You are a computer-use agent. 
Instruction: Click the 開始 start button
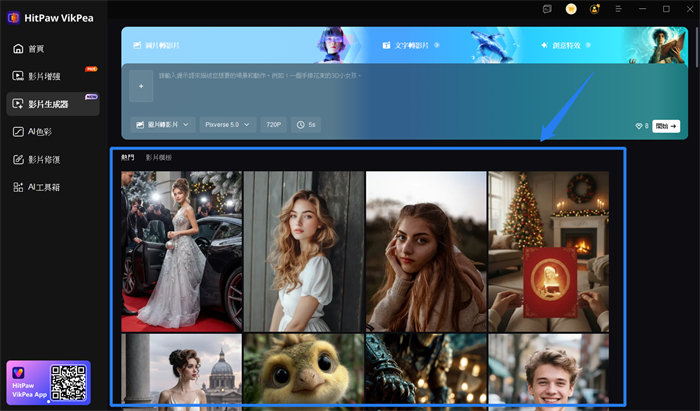666,126
